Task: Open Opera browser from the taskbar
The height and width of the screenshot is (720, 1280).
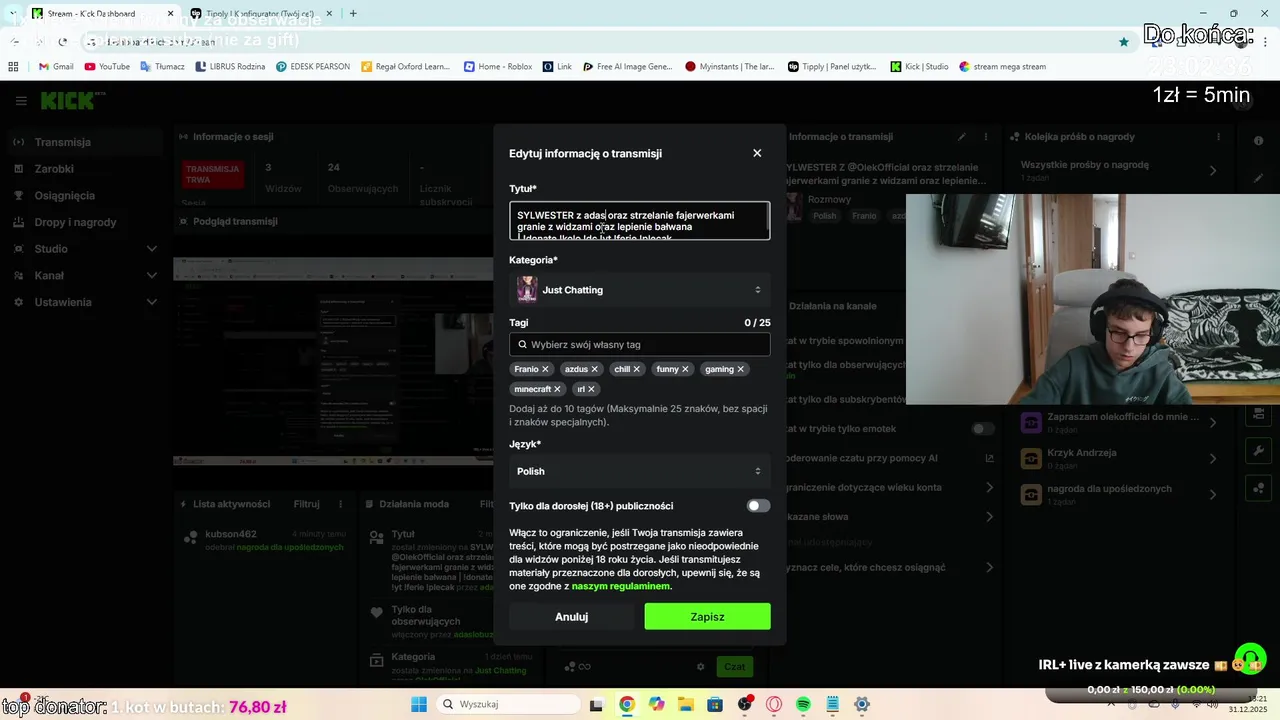Action: (774, 704)
